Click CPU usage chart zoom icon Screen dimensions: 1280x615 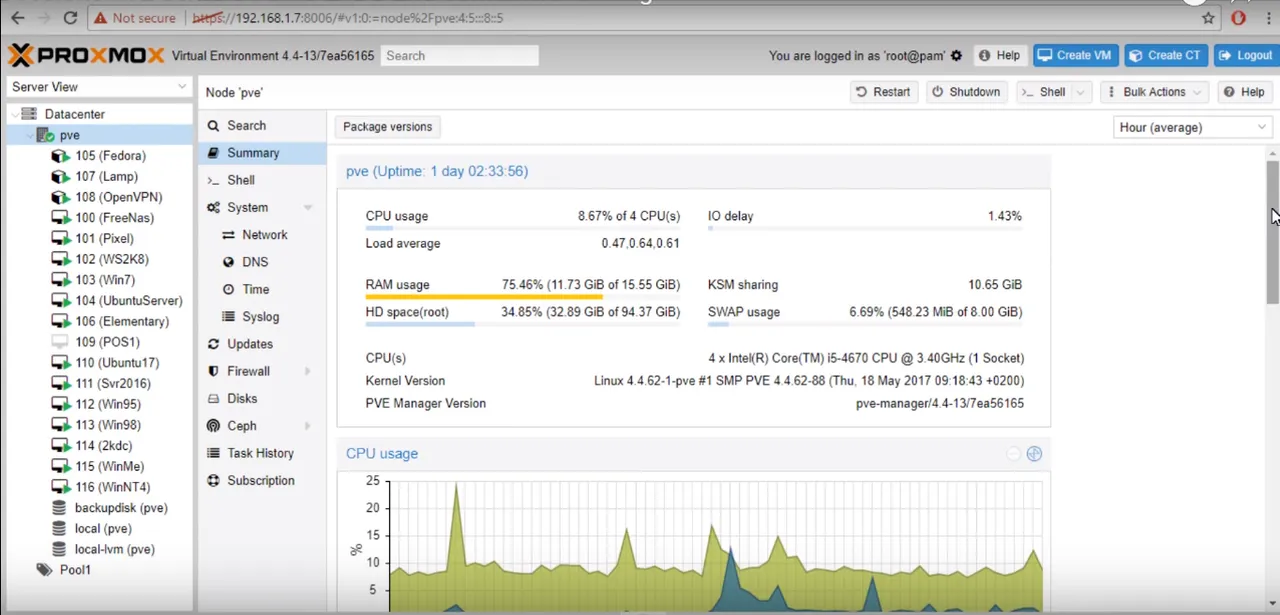pos(1034,454)
